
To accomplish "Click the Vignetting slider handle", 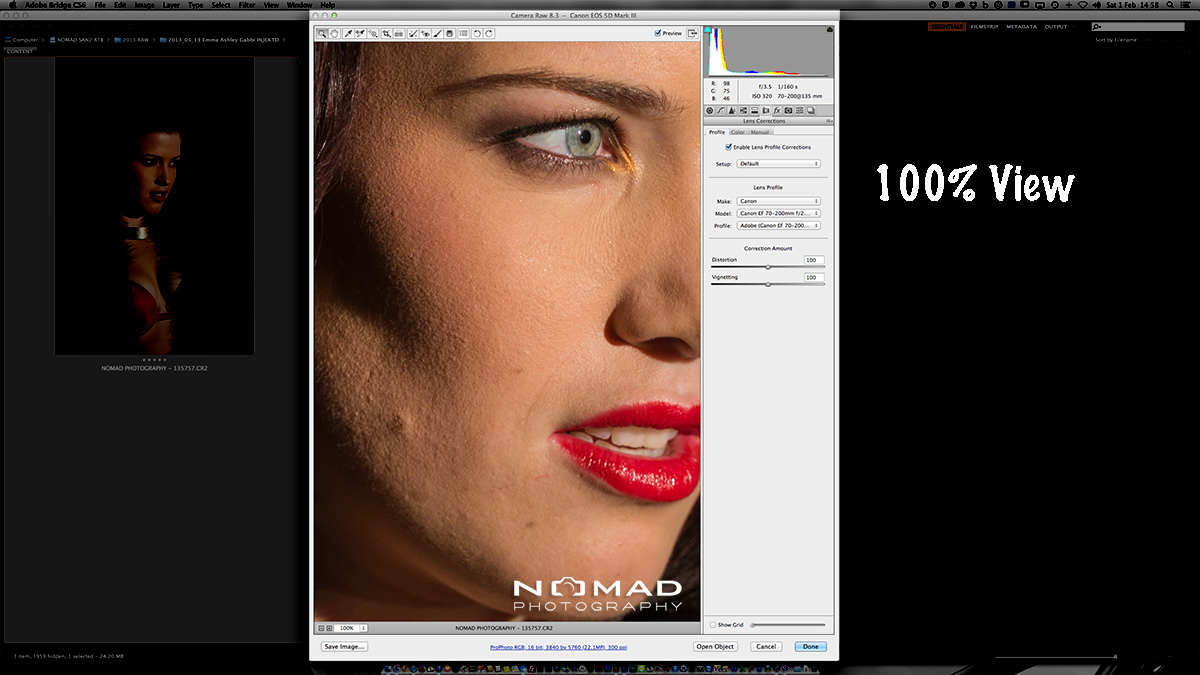I will coord(768,285).
